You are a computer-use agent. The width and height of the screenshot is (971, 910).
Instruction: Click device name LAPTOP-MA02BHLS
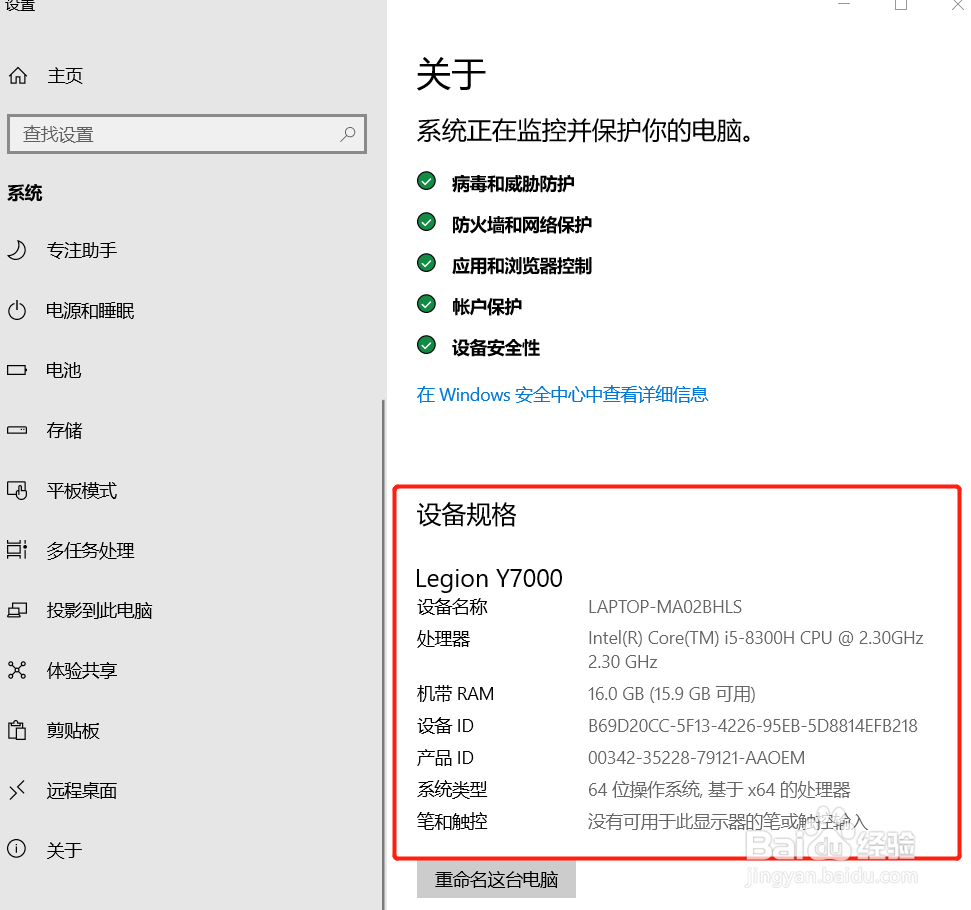click(x=664, y=606)
